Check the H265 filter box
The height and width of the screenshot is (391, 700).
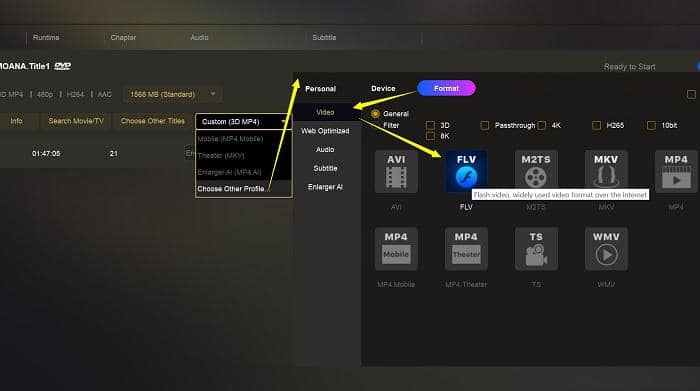coord(596,125)
